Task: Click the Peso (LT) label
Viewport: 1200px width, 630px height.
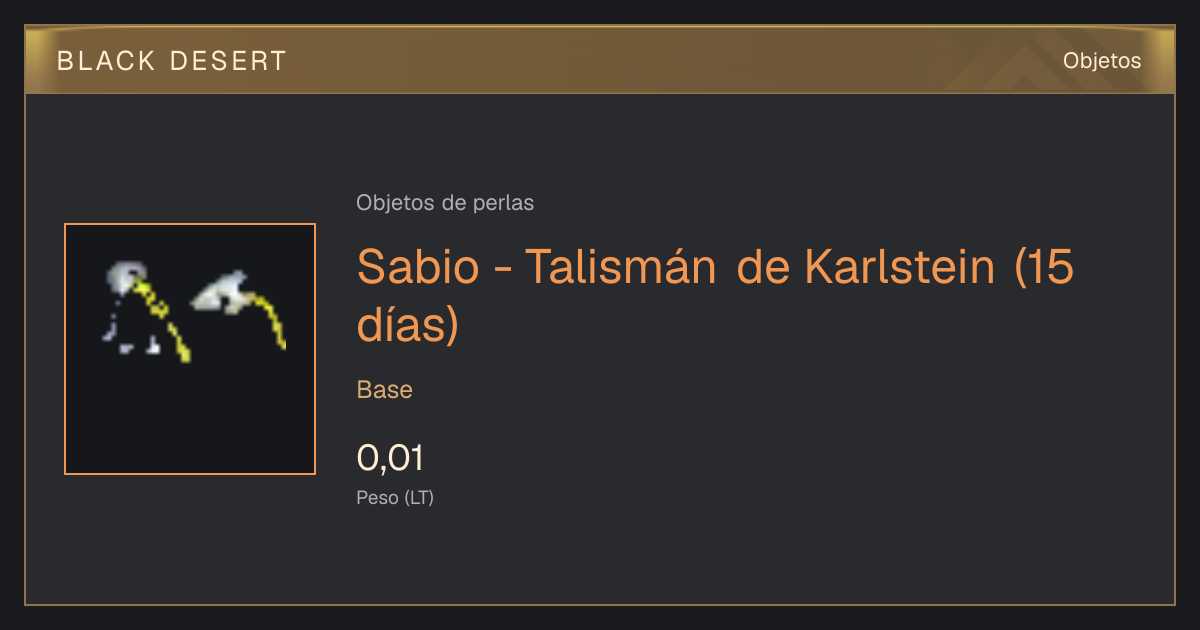Action: coord(395,498)
